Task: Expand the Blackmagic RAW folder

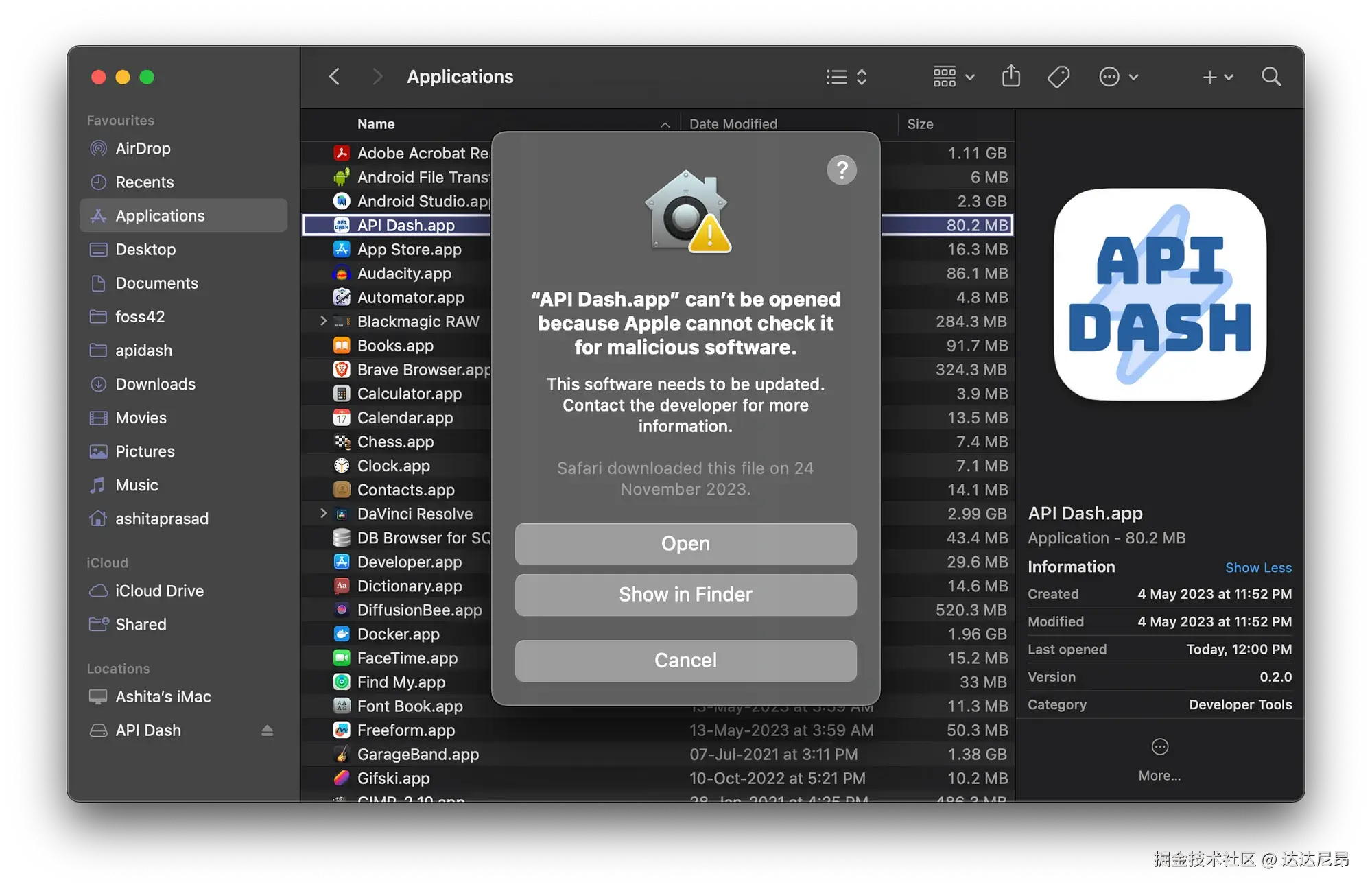Action: coord(323,321)
